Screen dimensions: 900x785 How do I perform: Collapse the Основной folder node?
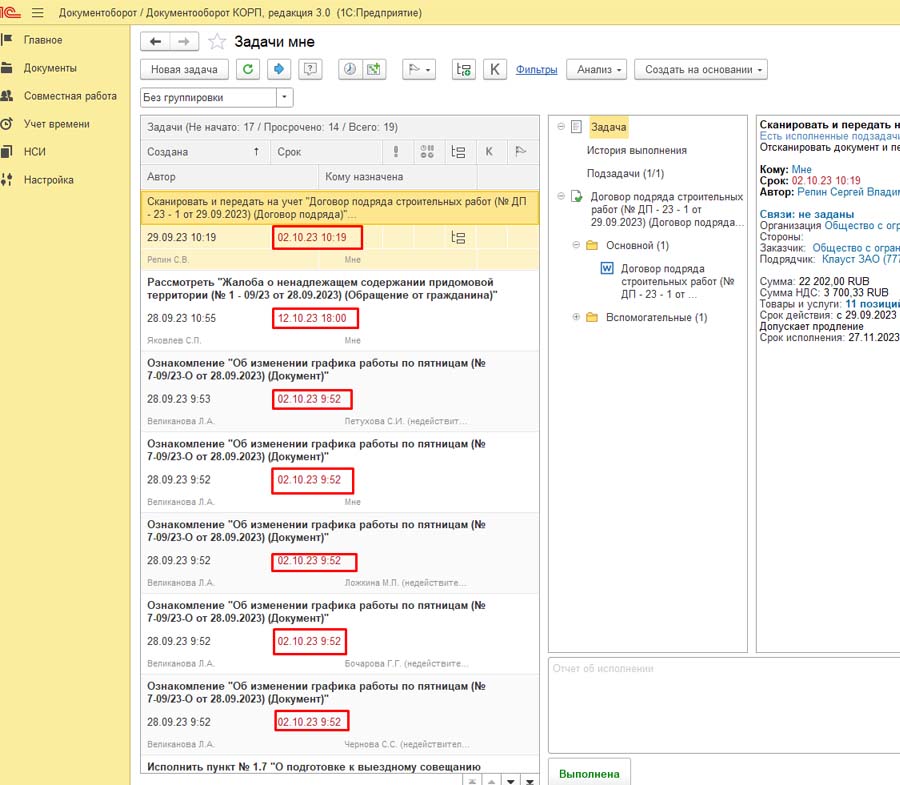(576, 245)
